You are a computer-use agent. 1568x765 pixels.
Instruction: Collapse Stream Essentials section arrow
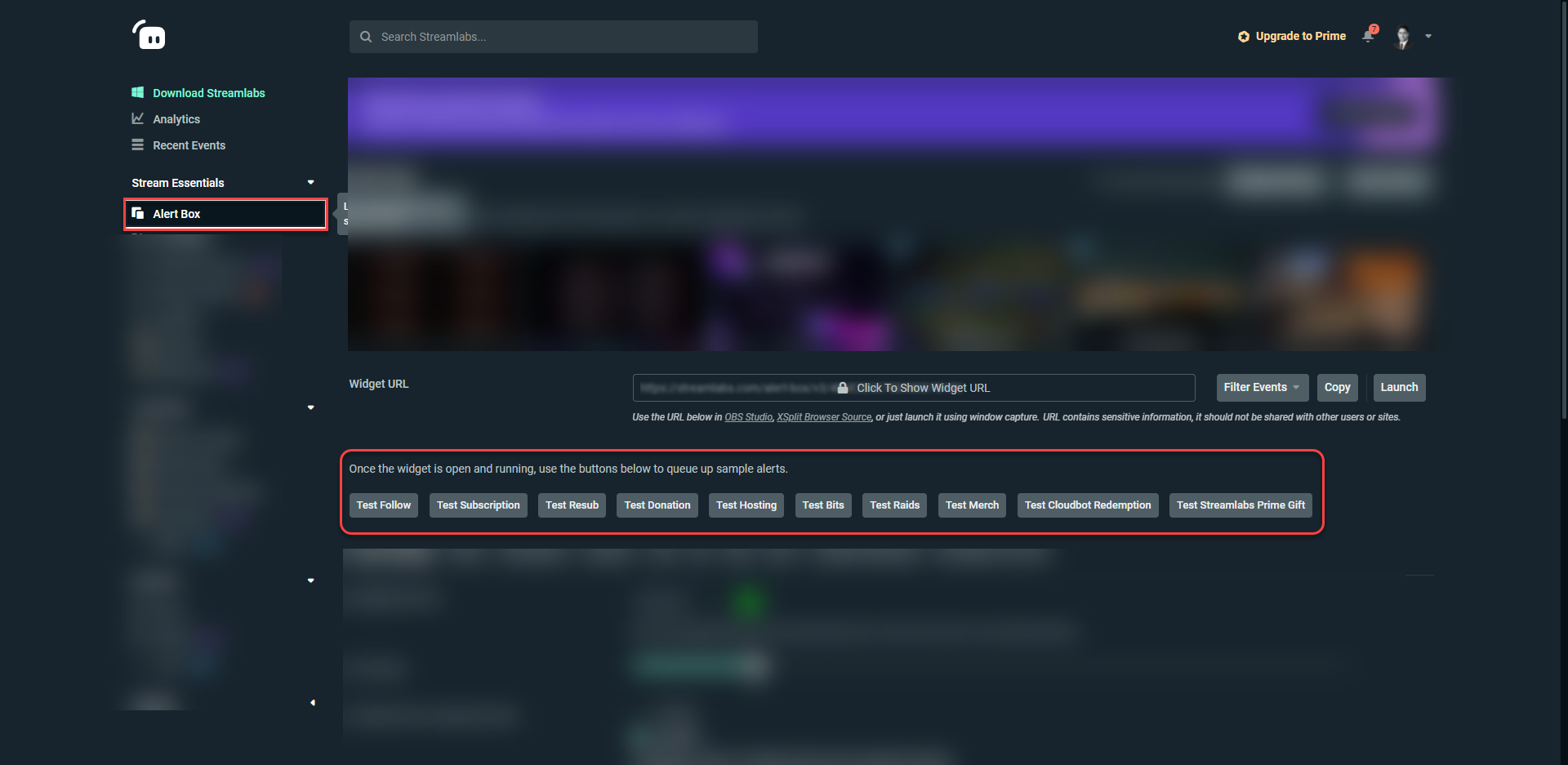pyautogui.click(x=311, y=182)
